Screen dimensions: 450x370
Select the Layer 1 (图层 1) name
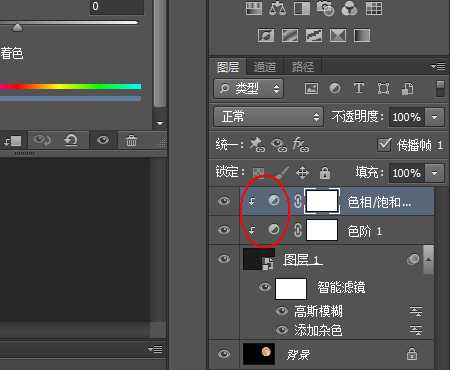point(303,259)
